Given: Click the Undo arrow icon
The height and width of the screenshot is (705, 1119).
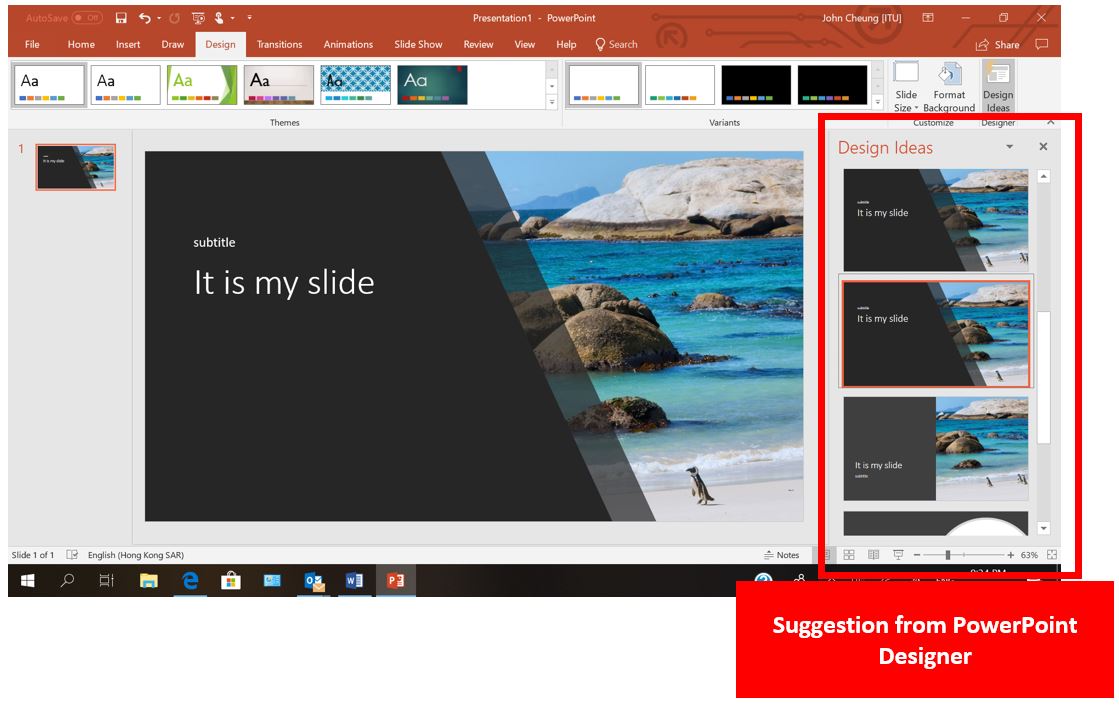Looking at the screenshot, I should tap(145, 18).
